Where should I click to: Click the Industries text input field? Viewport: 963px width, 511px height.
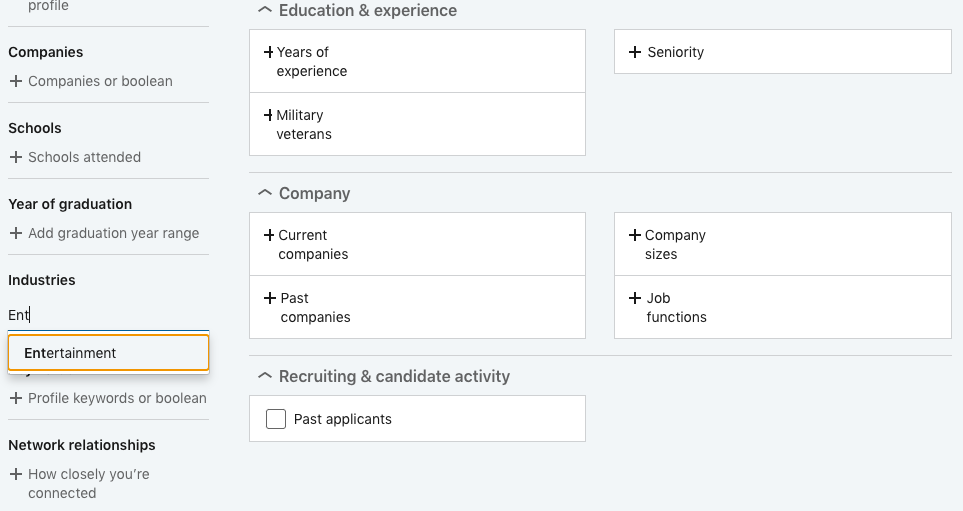coord(108,315)
